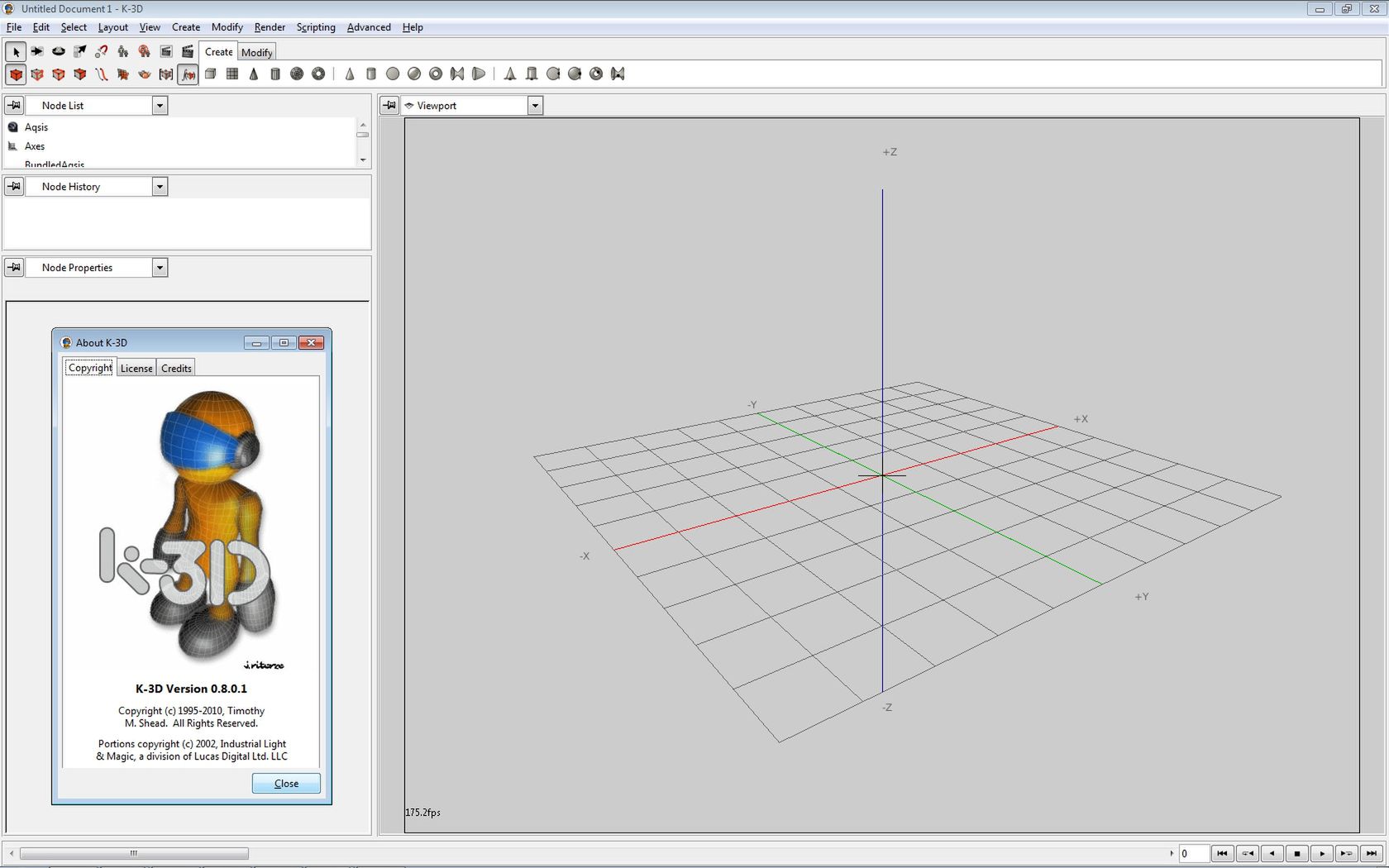Viewport: 1389px width, 868px height.
Task: Activate the Select arrow tool
Action: click(x=16, y=51)
